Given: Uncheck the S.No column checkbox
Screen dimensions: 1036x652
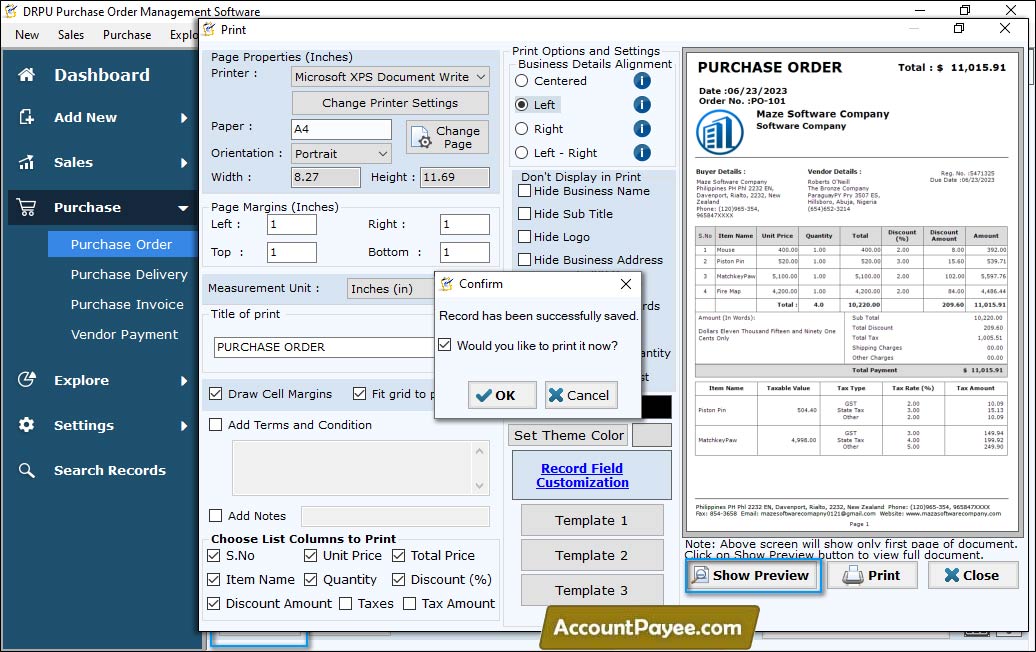Looking at the screenshot, I should click(x=213, y=556).
